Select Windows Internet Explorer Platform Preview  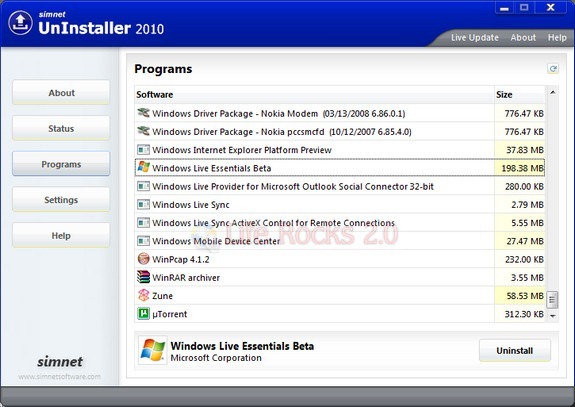click(x=340, y=150)
